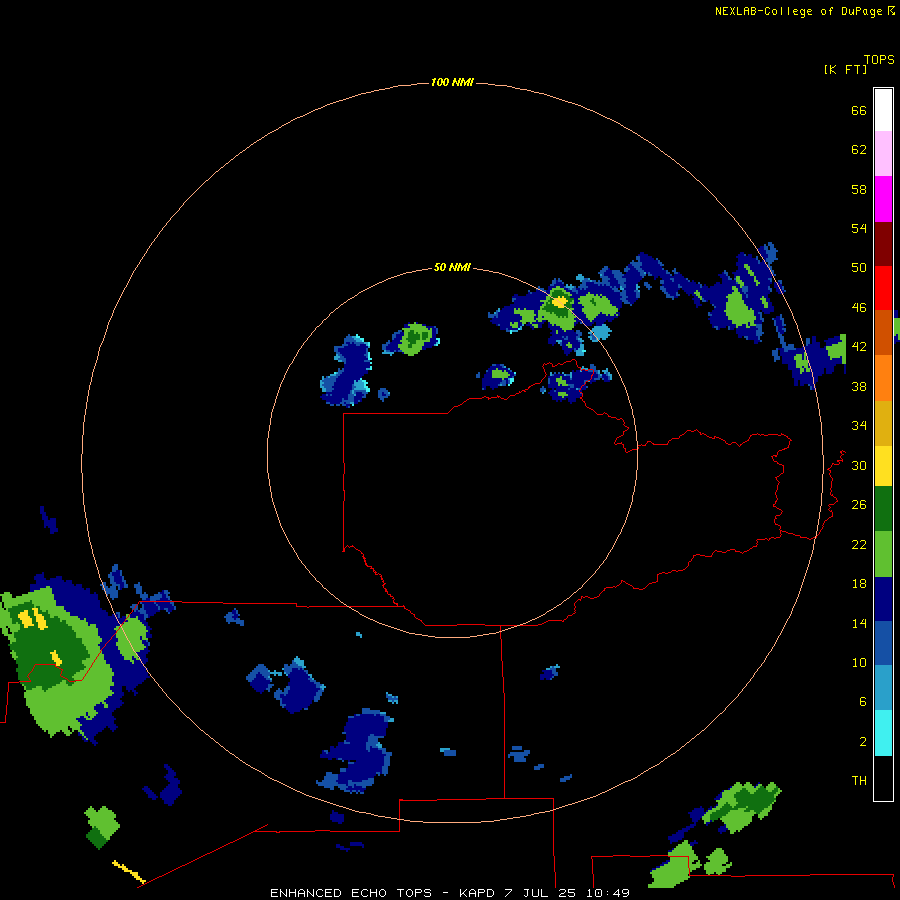Click the TOPS legend title
The image size is (900, 900).
(879, 60)
